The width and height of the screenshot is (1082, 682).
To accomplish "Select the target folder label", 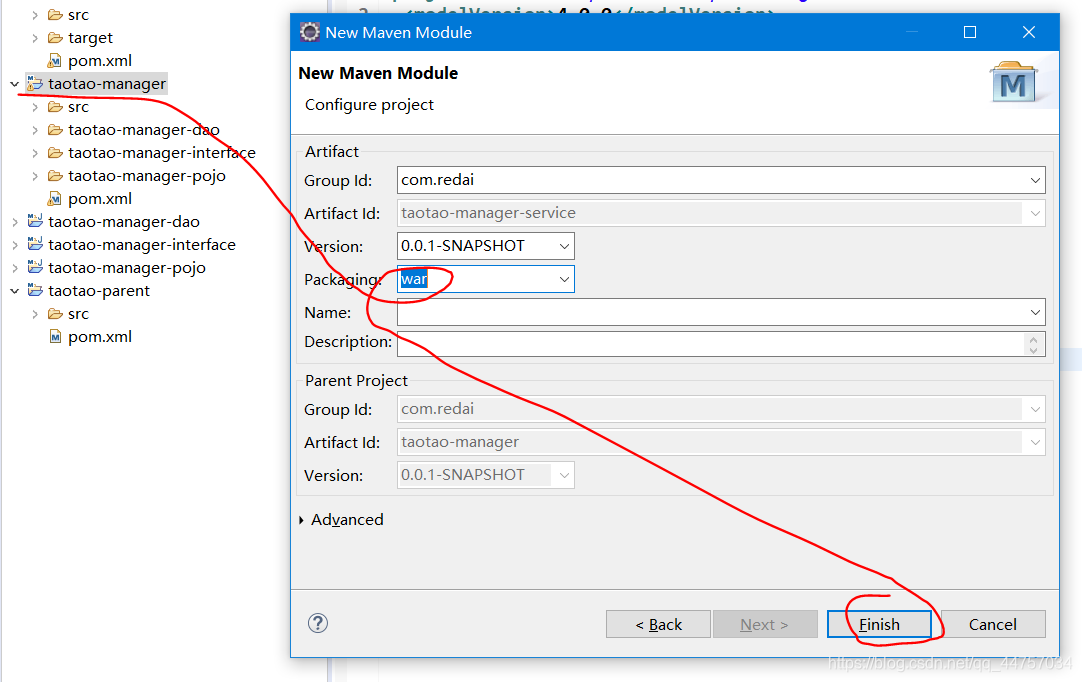I will (x=90, y=38).
